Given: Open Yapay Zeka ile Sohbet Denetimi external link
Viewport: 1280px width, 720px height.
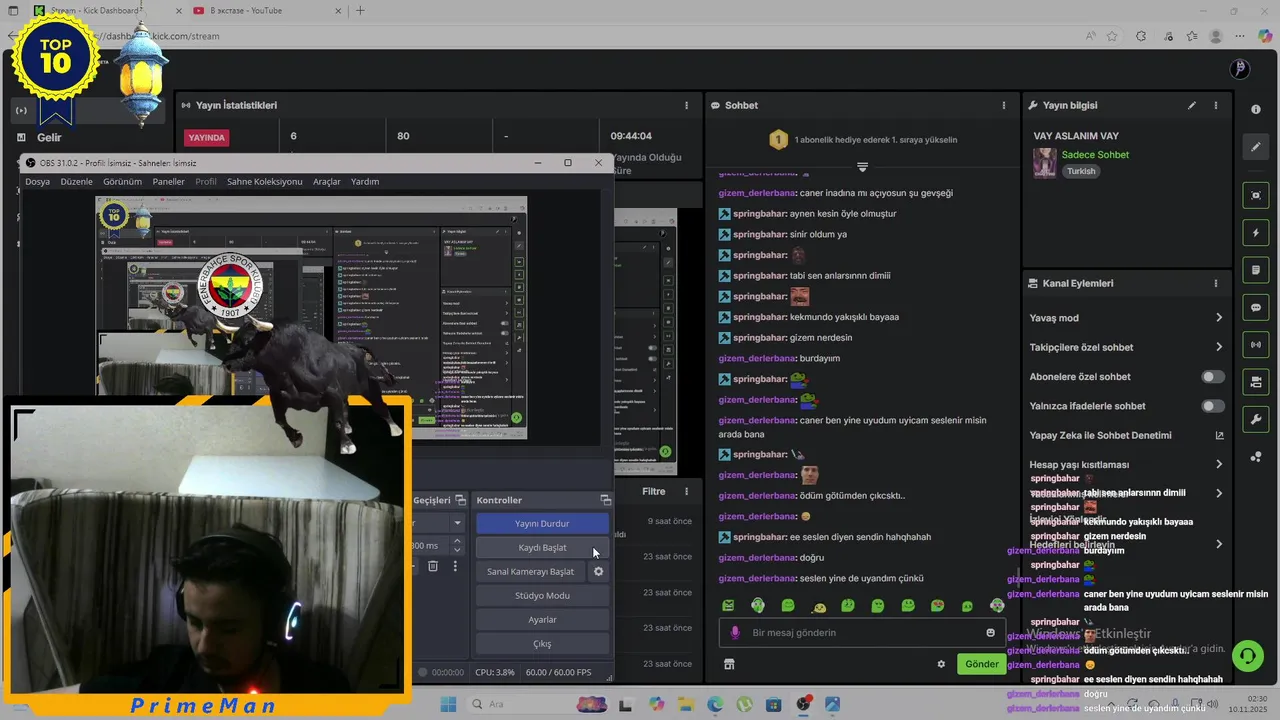Looking at the screenshot, I should 1219,435.
